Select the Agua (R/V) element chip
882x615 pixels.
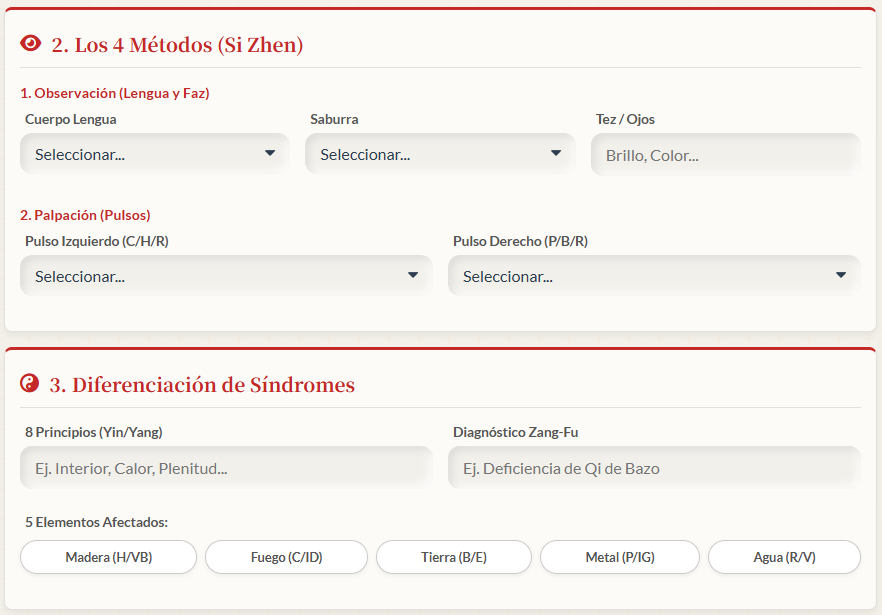pos(784,557)
